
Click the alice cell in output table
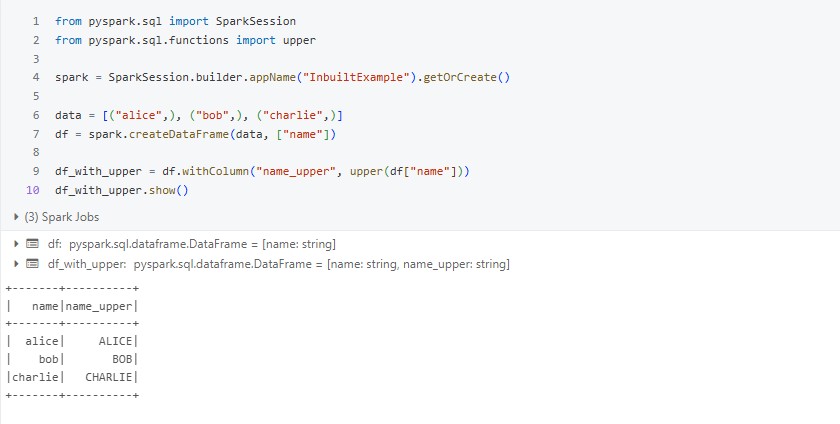coord(42,341)
